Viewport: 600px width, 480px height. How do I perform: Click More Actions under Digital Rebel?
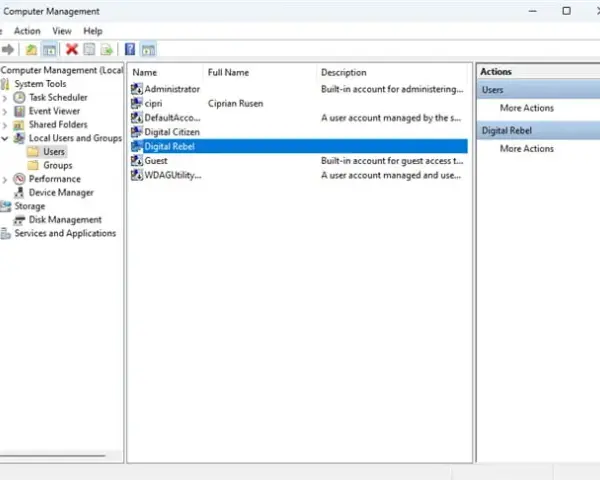tap(527, 149)
